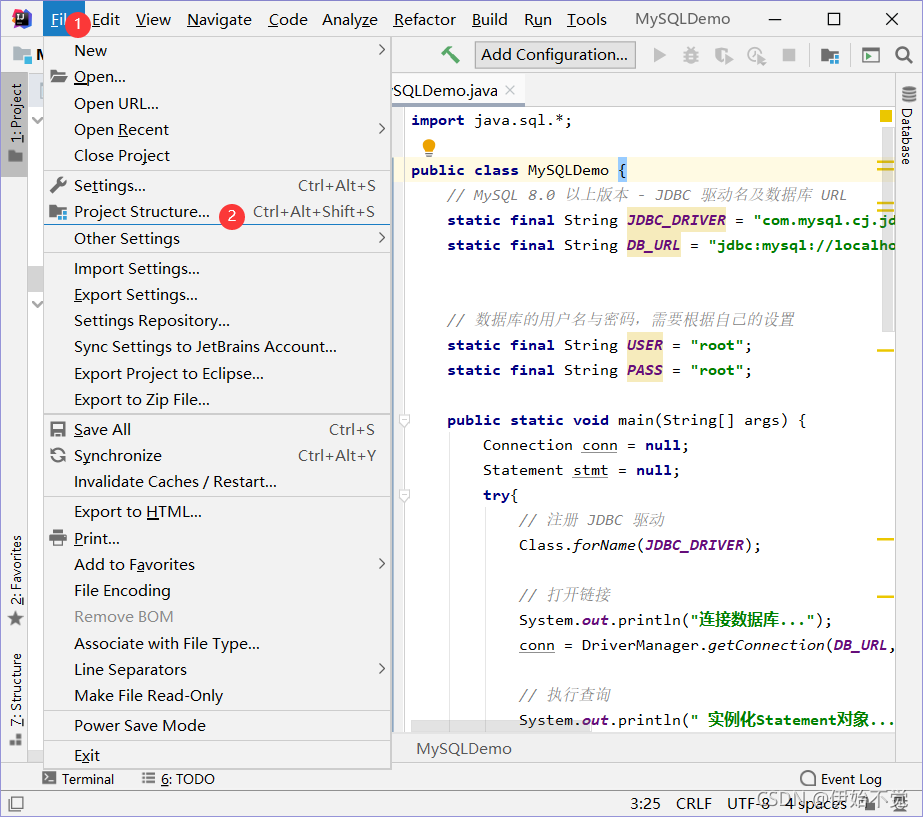
Task: Expand Line Separators submenu
Action: coord(217,669)
